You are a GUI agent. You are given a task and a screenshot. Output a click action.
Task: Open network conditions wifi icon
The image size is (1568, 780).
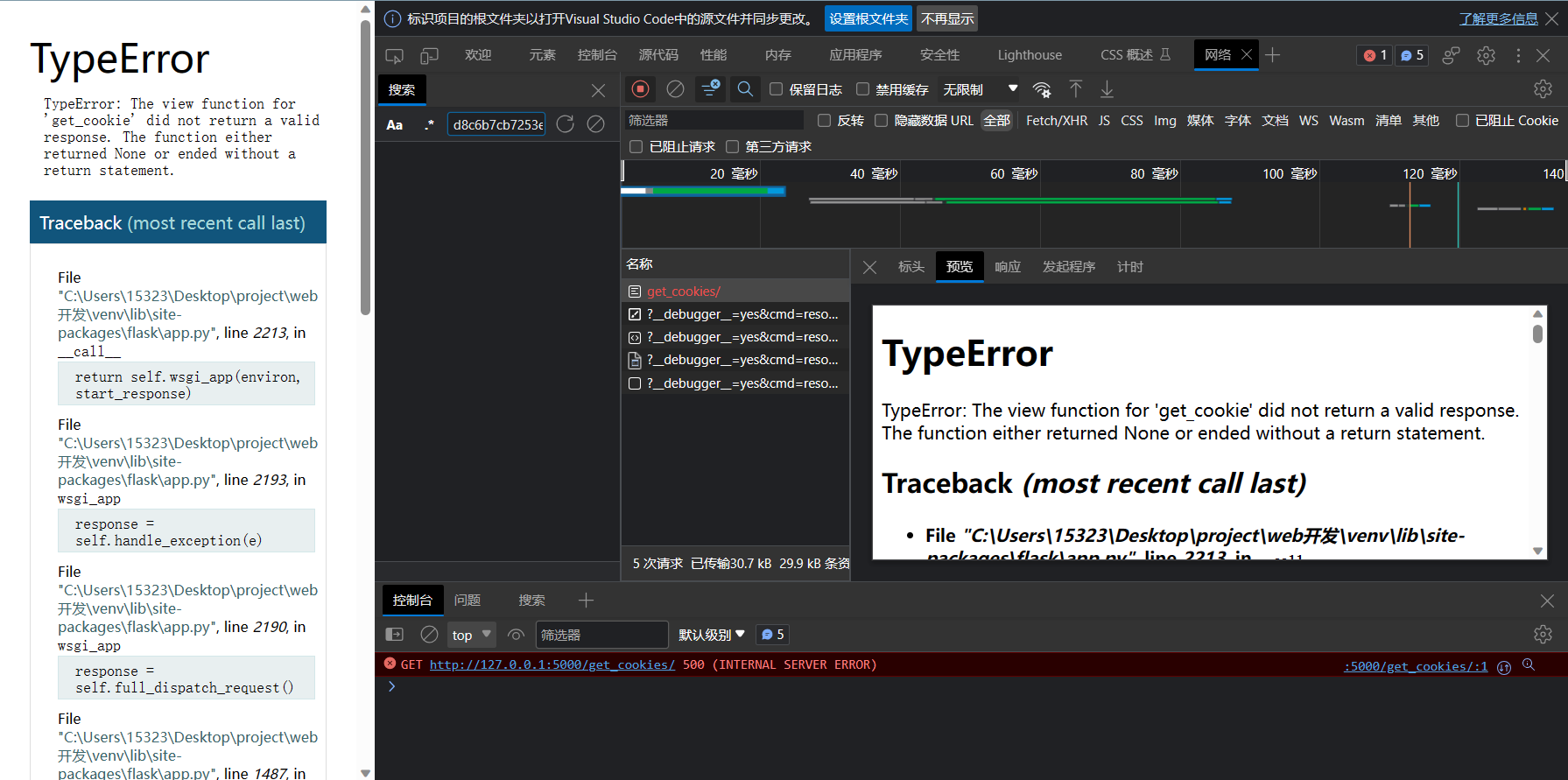(x=1042, y=89)
